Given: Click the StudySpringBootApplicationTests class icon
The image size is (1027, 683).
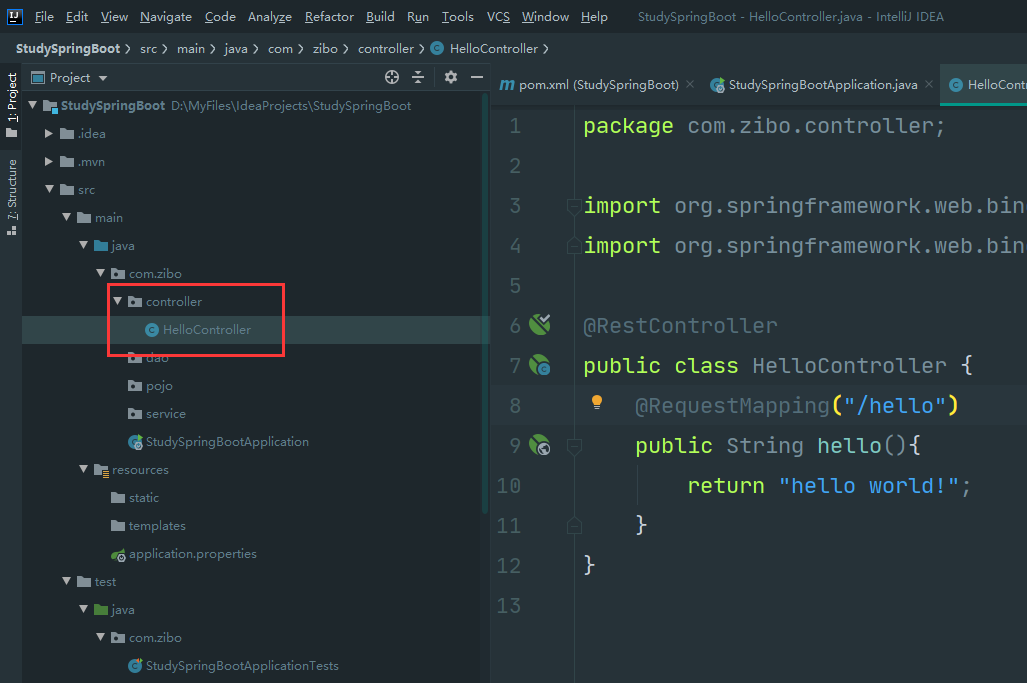Looking at the screenshot, I should (x=136, y=666).
